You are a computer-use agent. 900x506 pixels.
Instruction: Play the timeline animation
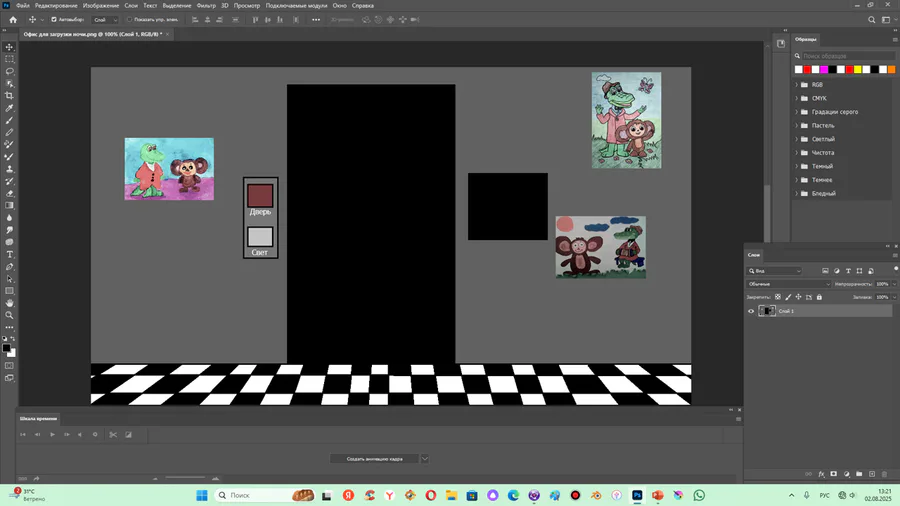[52, 434]
